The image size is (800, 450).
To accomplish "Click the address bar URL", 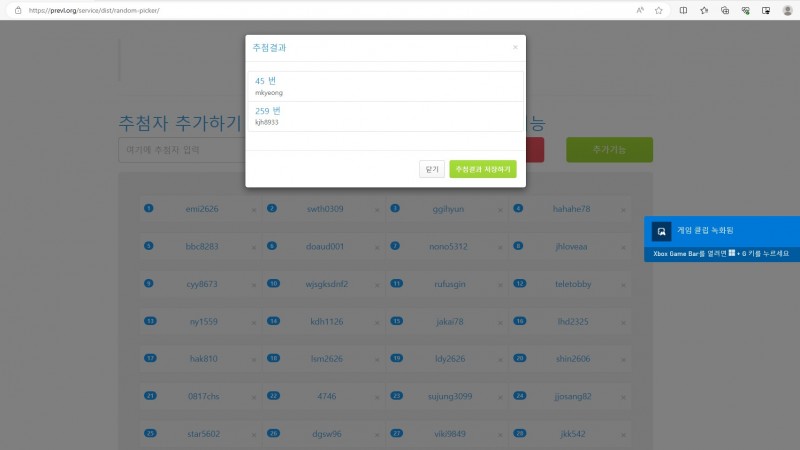I will (100, 10).
